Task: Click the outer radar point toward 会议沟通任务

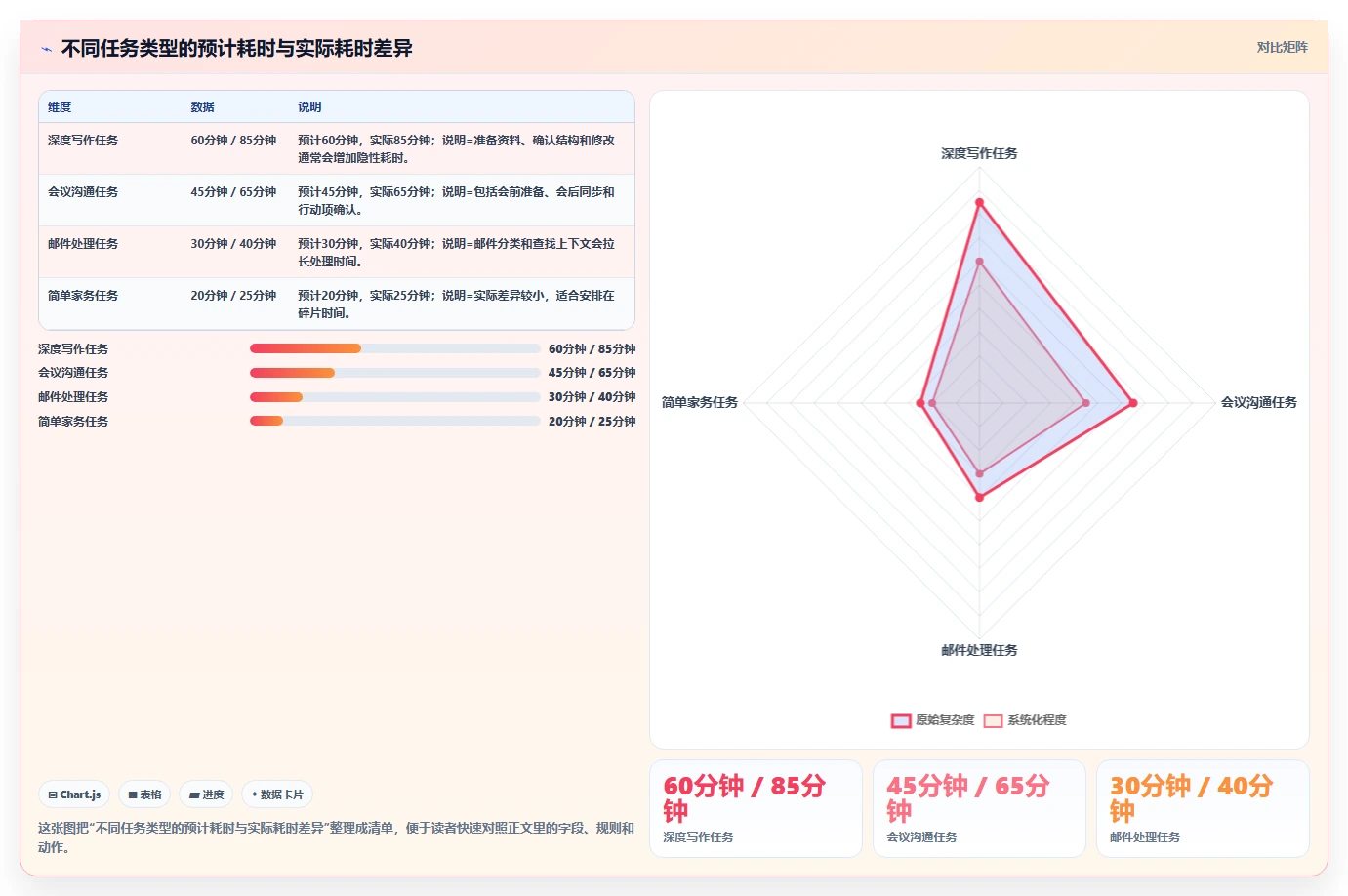Action: pos(1133,403)
